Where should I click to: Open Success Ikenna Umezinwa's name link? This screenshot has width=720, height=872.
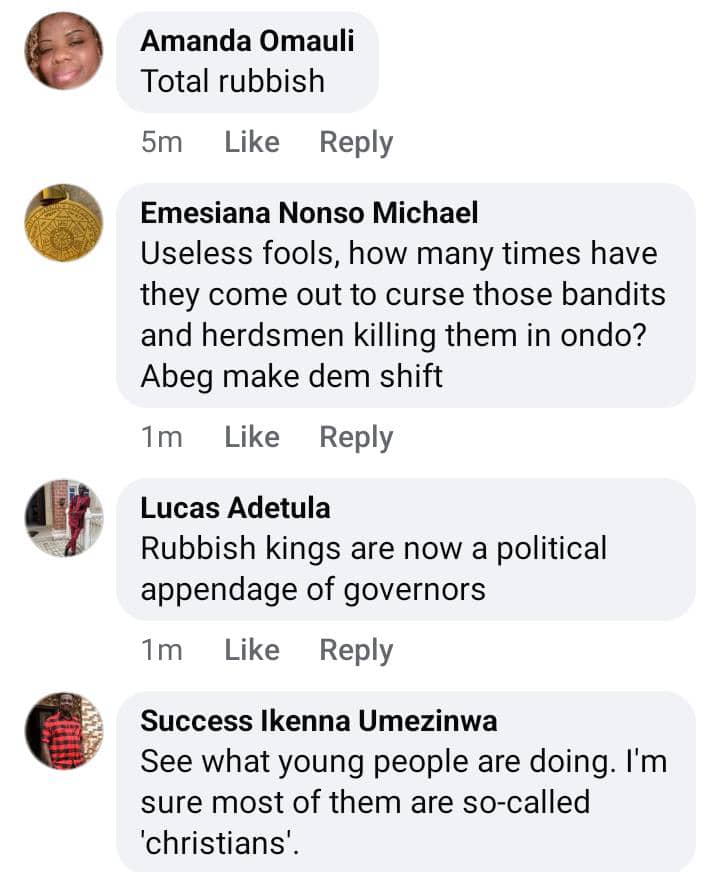pos(318,720)
